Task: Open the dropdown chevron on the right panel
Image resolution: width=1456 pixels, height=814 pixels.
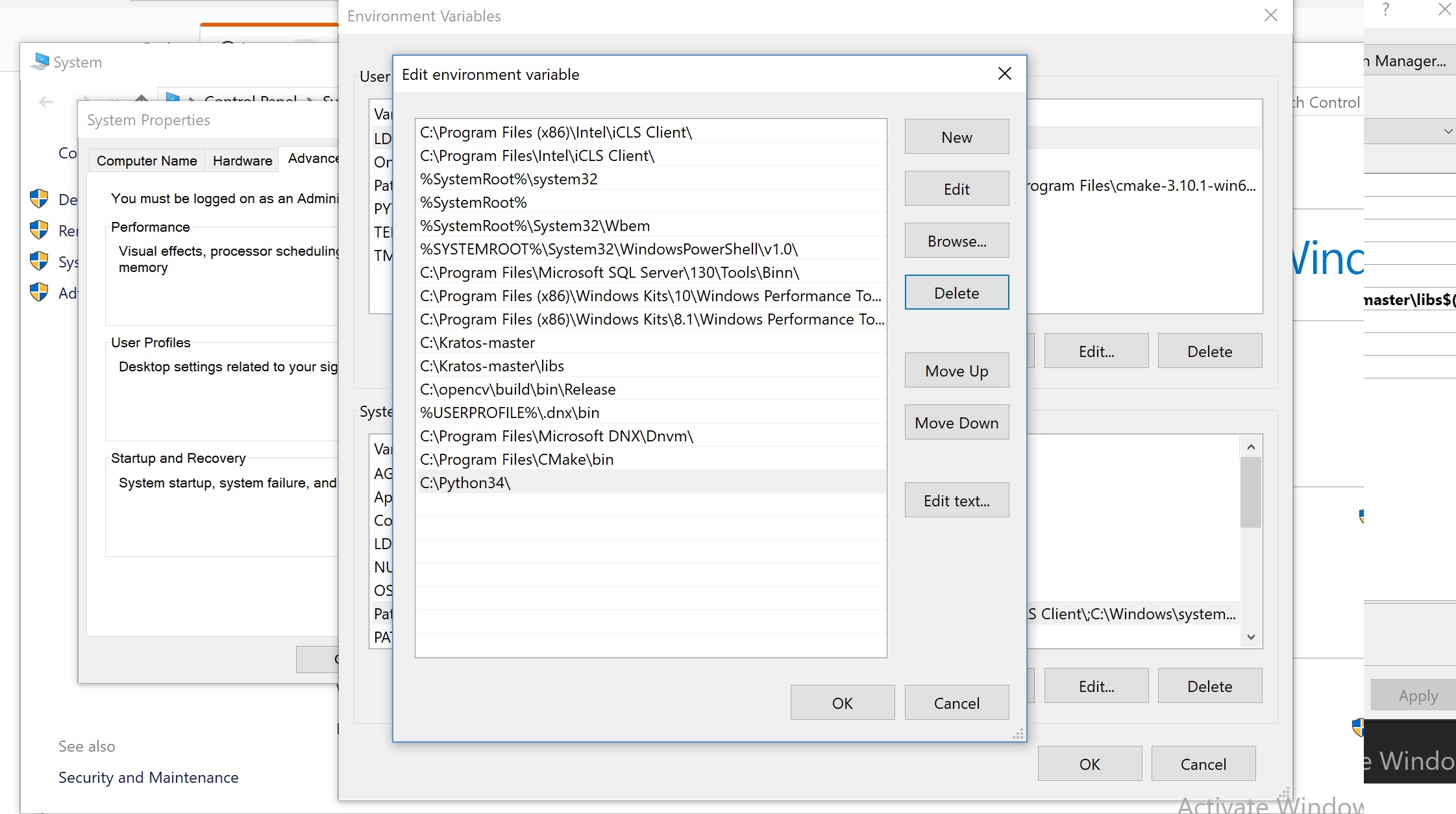Action: tap(1448, 131)
